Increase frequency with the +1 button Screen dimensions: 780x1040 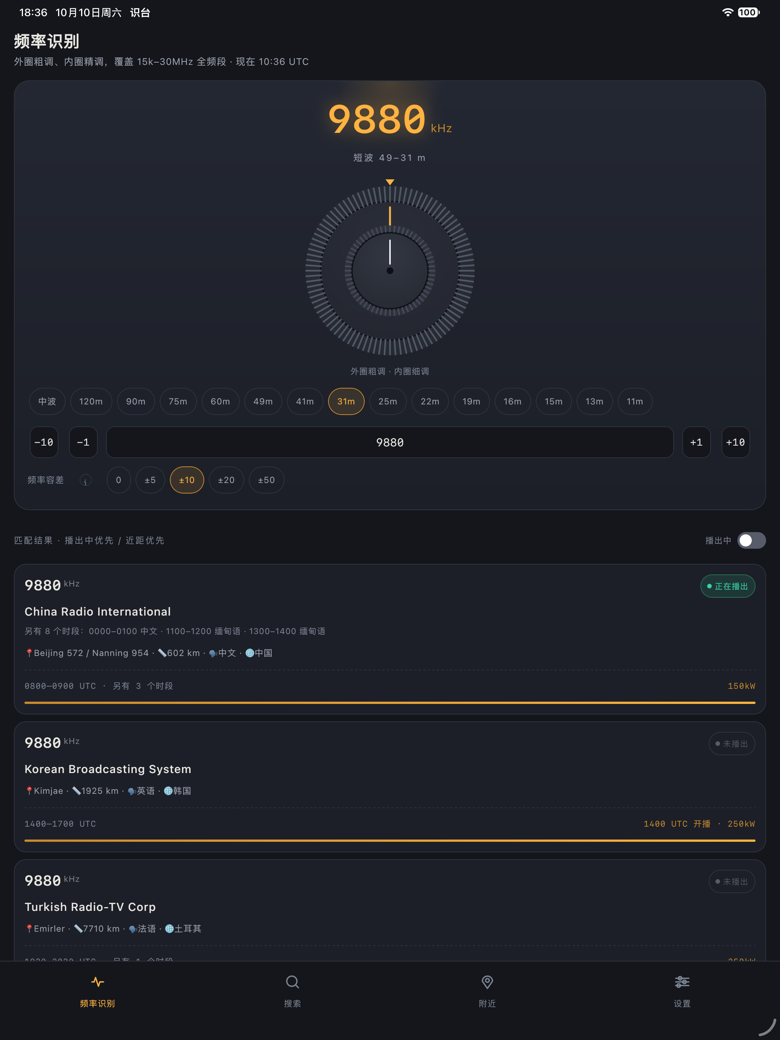tap(696, 442)
